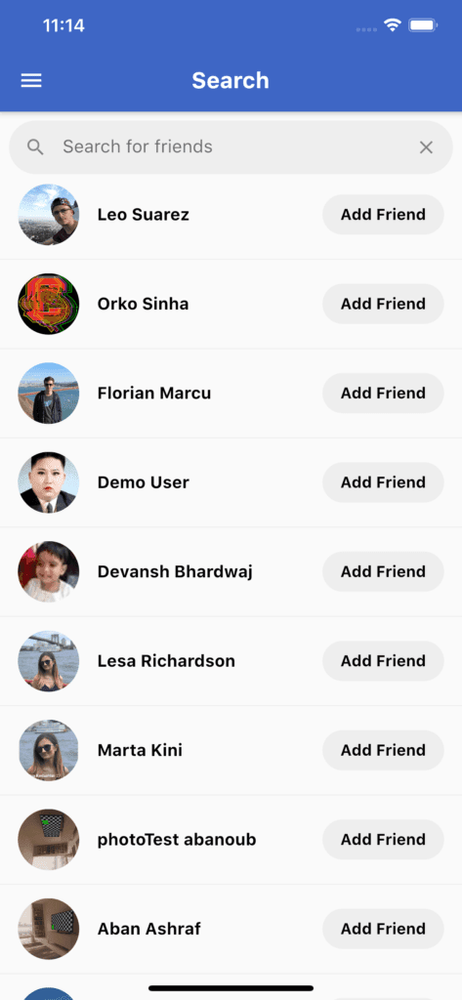Open Lesa Richardson's profile photo

click(x=48, y=661)
